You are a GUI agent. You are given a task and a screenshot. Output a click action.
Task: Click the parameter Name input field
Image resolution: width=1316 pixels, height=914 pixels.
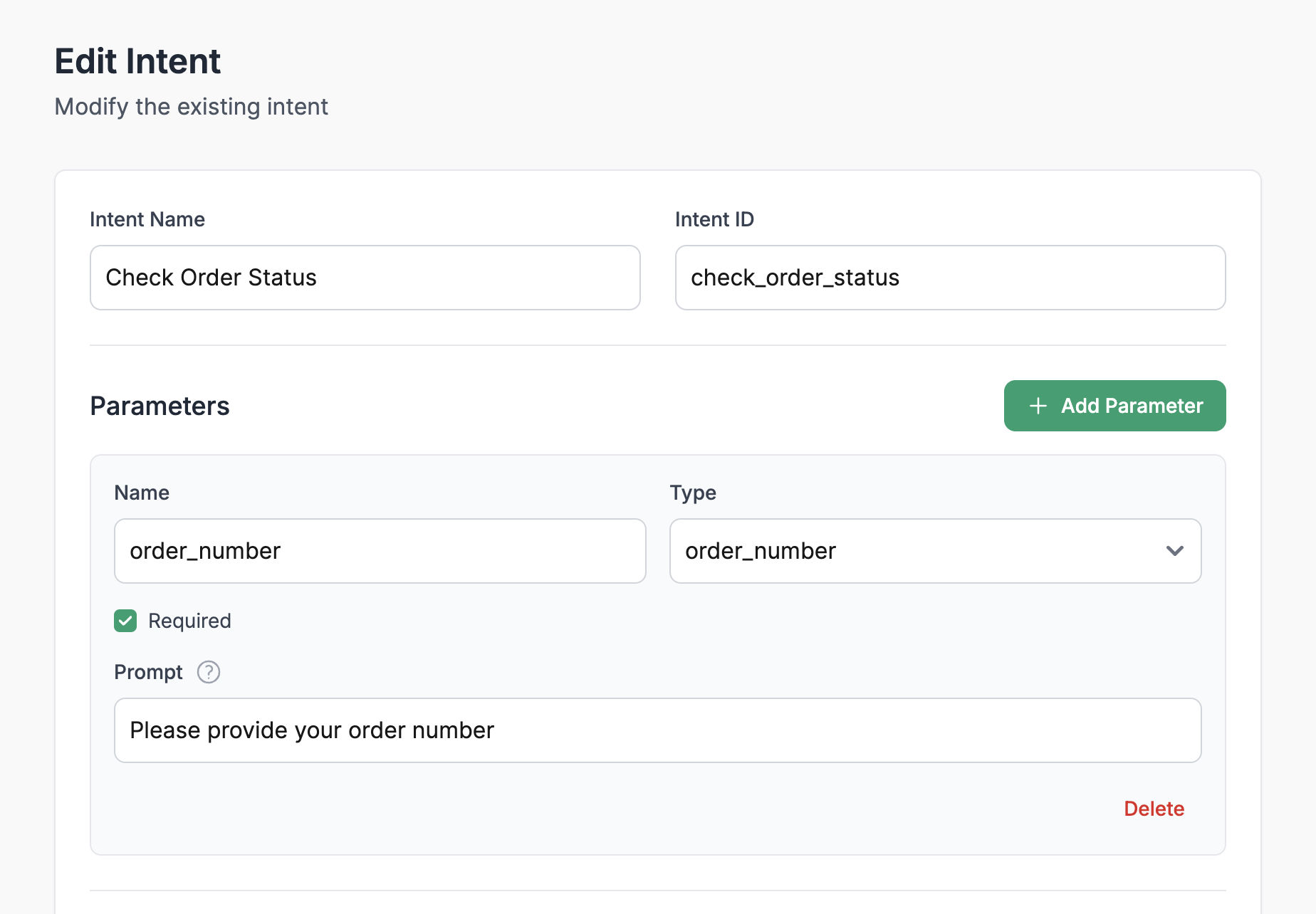pyautogui.click(x=380, y=551)
